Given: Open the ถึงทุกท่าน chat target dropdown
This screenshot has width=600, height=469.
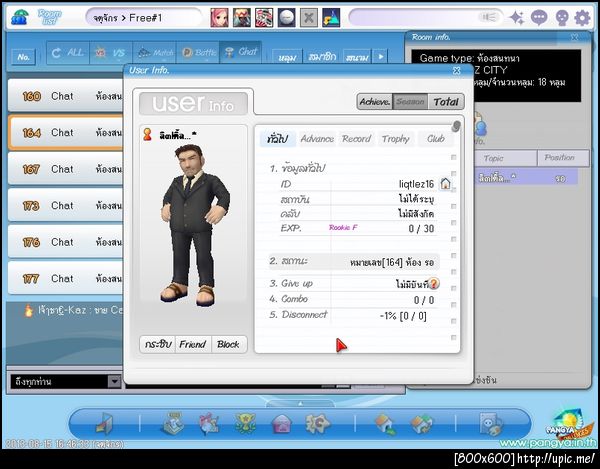Looking at the screenshot, I should click(x=114, y=381).
